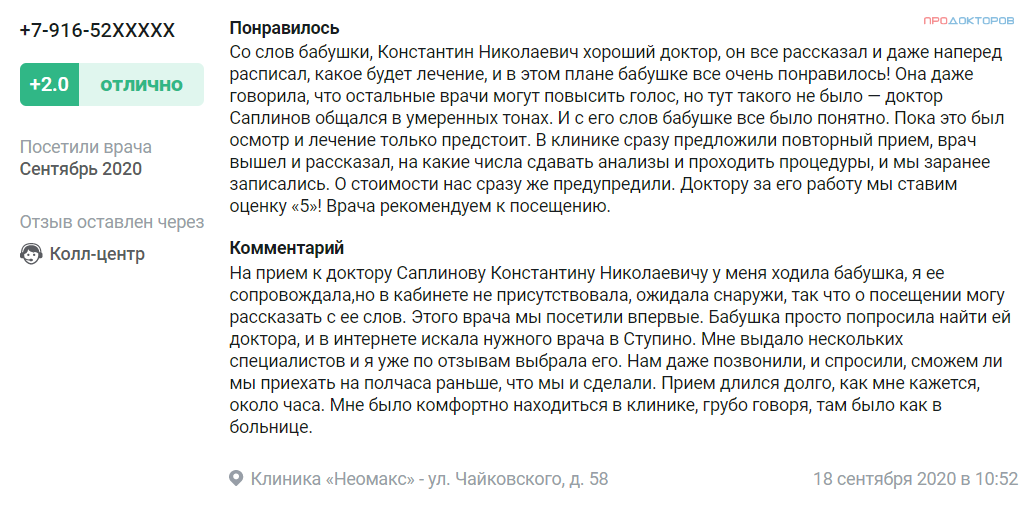The height and width of the screenshot is (508, 1036).
Task: Click the 'Посетили врача' label
Action: (x=85, y=147)
